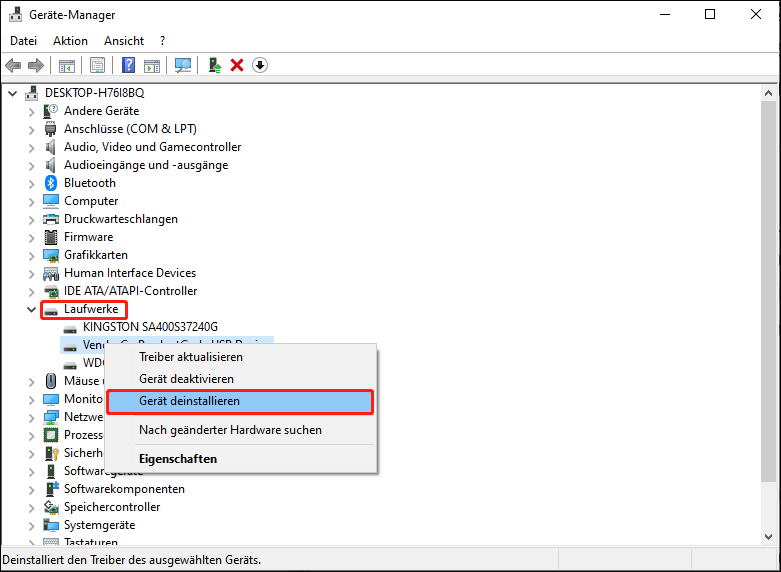The width and height of the screenshot is (781, 572).
Task: Click the Forward arrow toolbar icon
Action: (36, 65)
